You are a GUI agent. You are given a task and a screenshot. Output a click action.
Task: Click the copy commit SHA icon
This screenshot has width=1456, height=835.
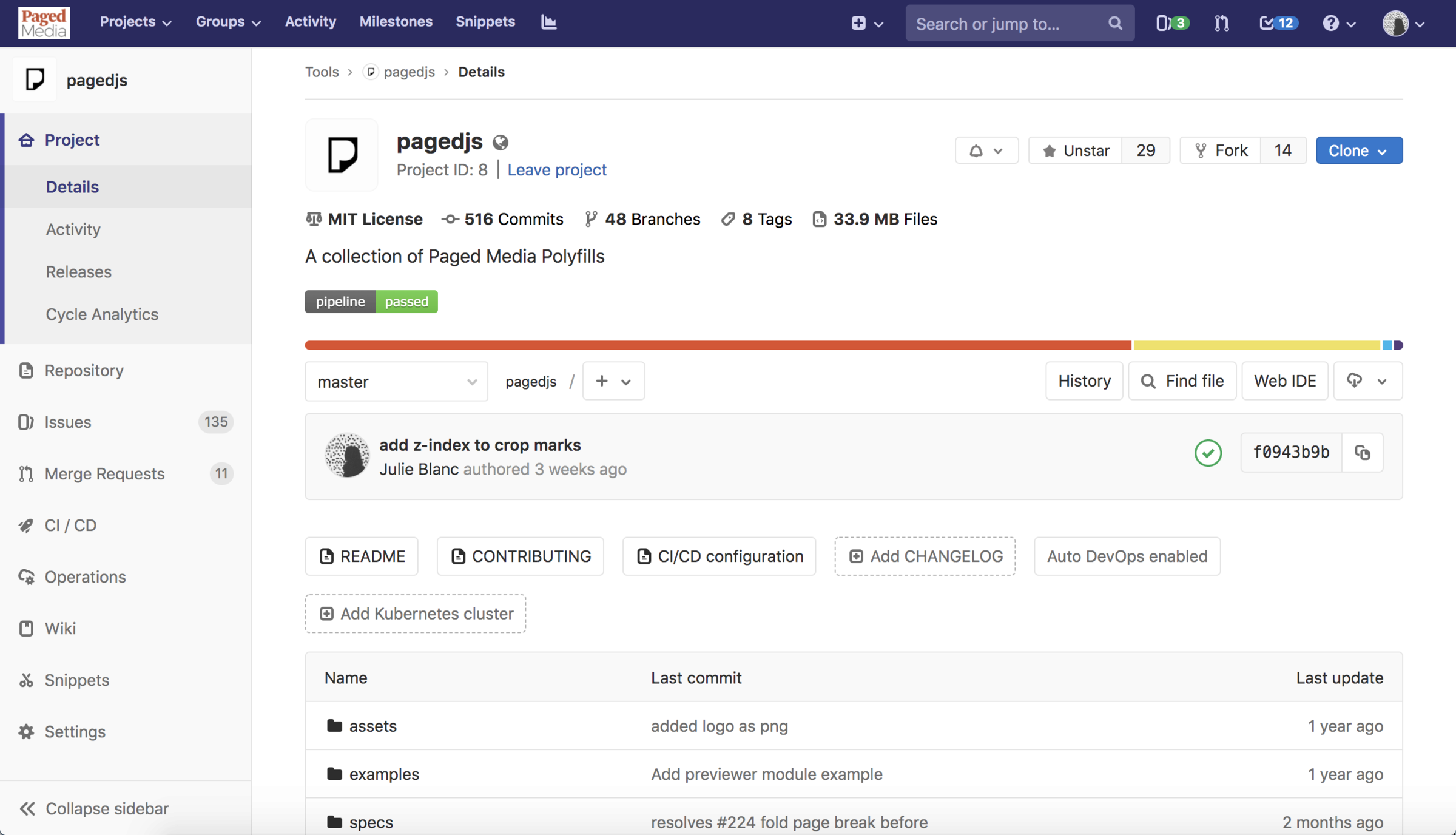tap(1363, 453)
